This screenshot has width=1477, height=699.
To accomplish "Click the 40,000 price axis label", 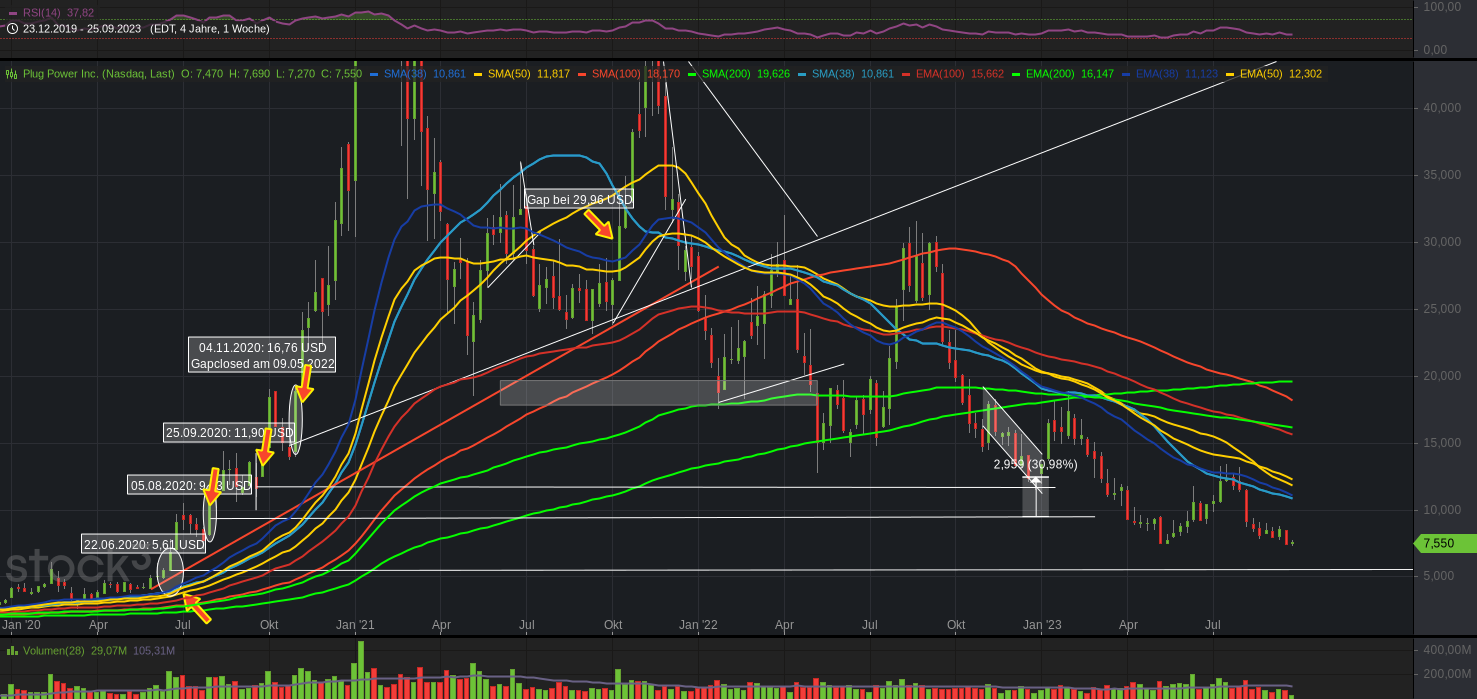I will click(x=1442, y=108).
